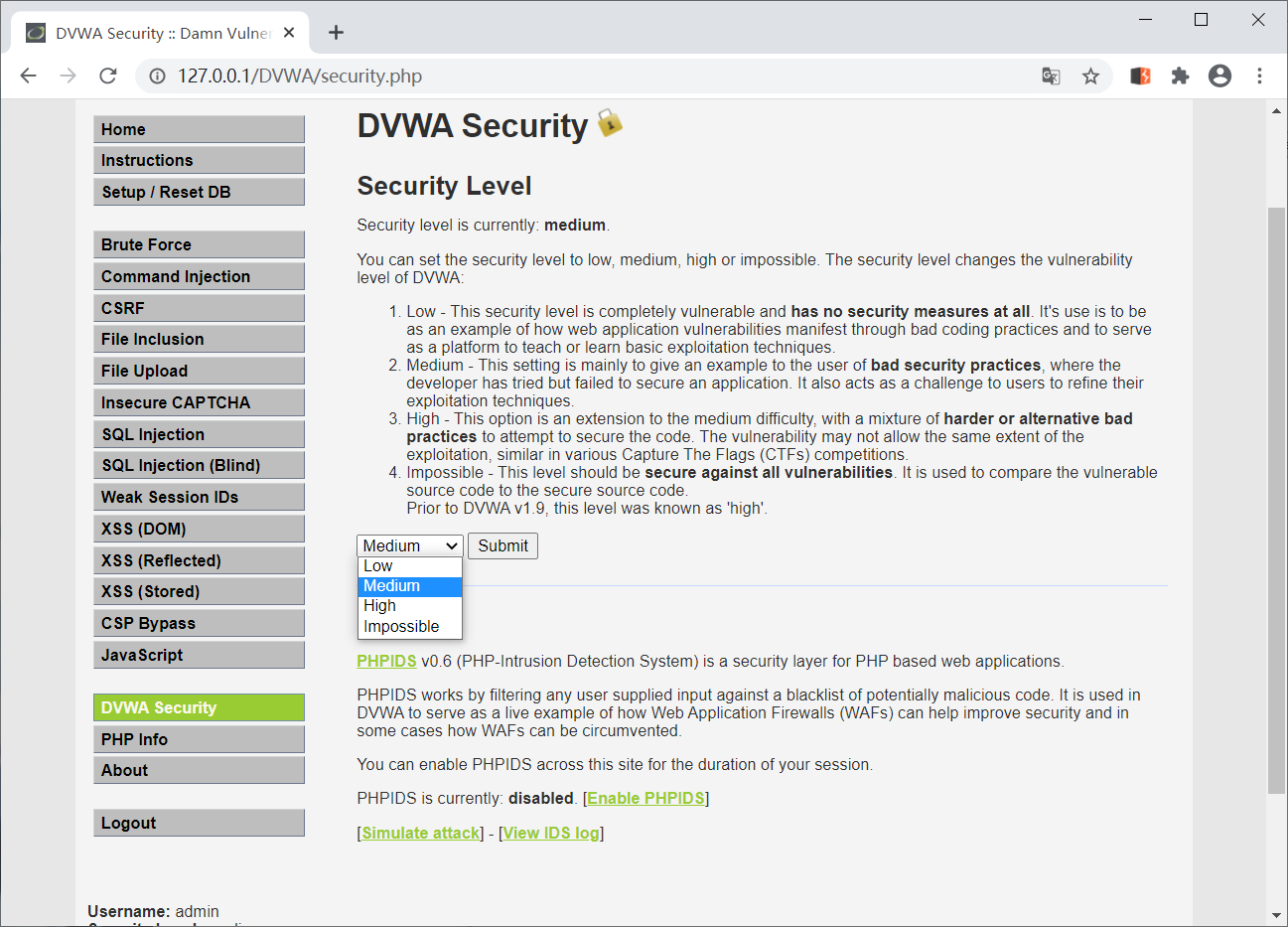Click the Enable PHPIDS link
The height and width of the screenshot is (927, 1288).
[645, 798]
